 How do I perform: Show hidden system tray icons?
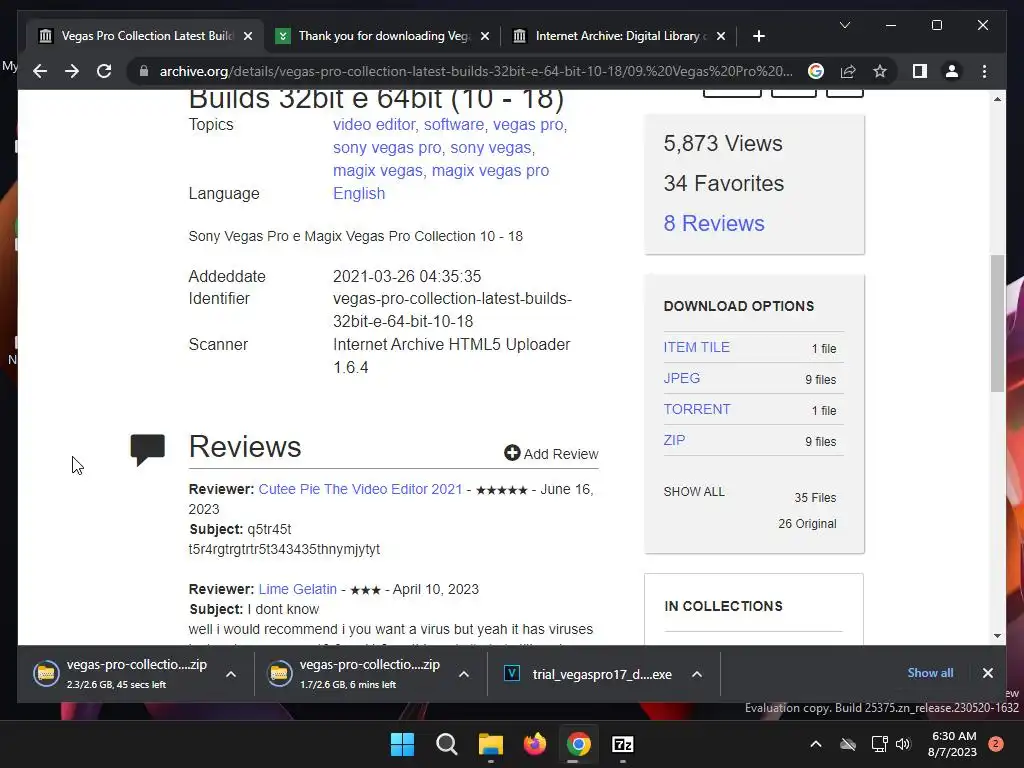[816, 744]
